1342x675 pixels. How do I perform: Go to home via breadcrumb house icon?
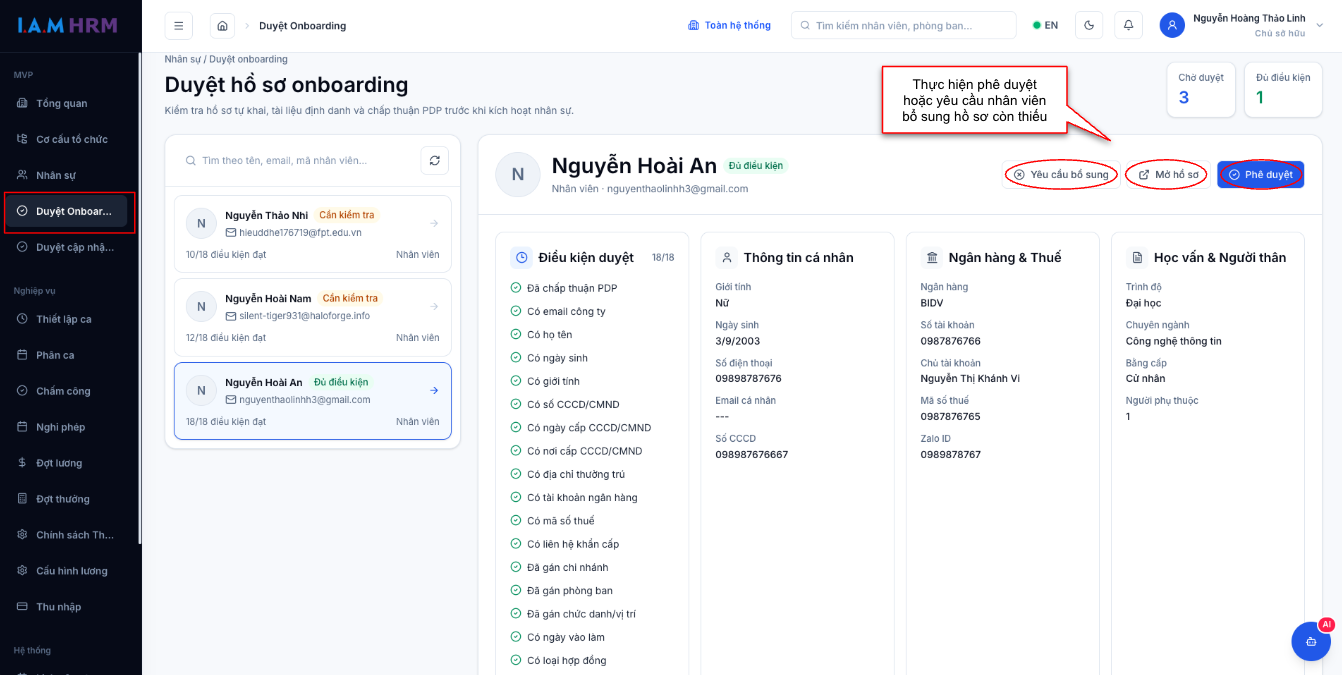pyautogui.click(x=222, y=26)
